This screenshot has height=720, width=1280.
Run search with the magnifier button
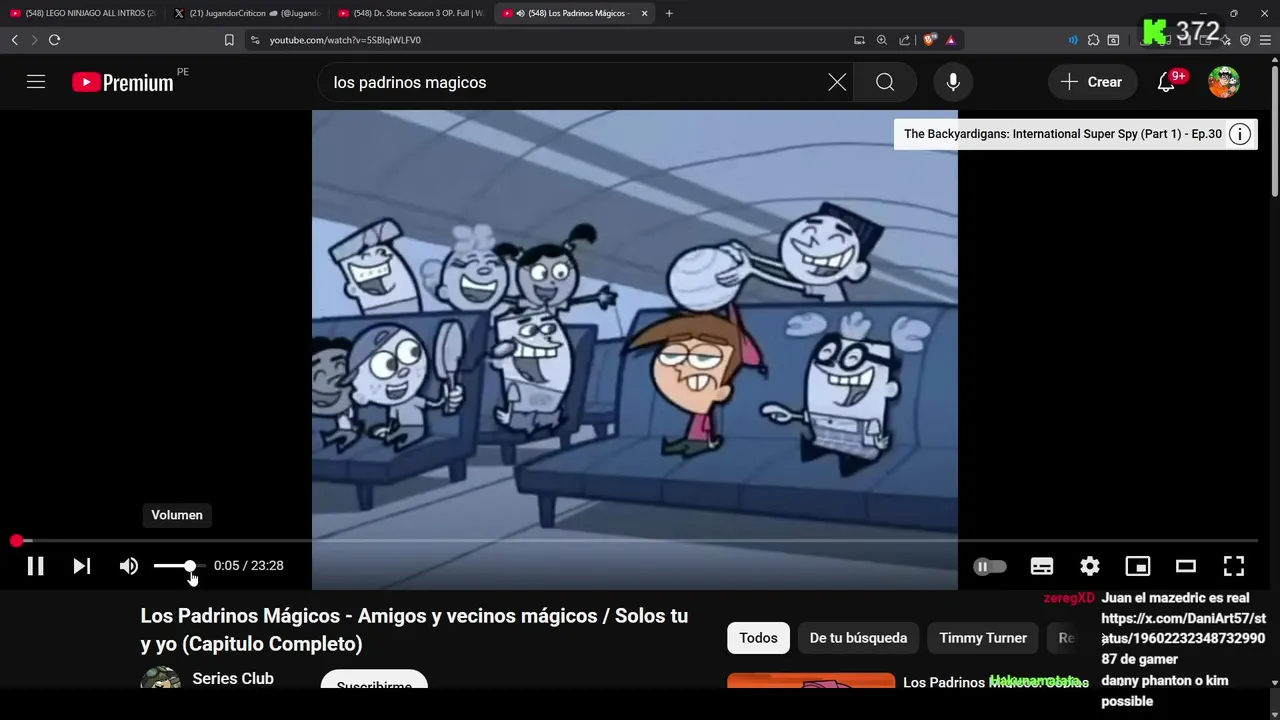885,82
